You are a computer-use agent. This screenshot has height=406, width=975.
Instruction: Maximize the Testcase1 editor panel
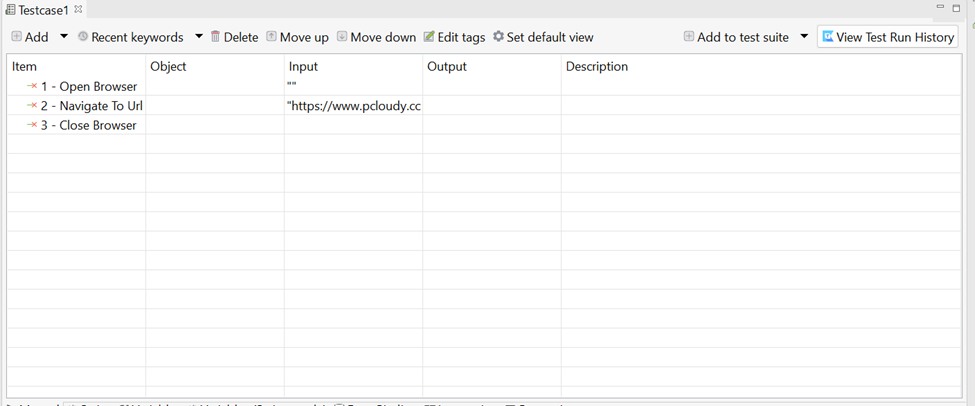[x=956, y=8]
